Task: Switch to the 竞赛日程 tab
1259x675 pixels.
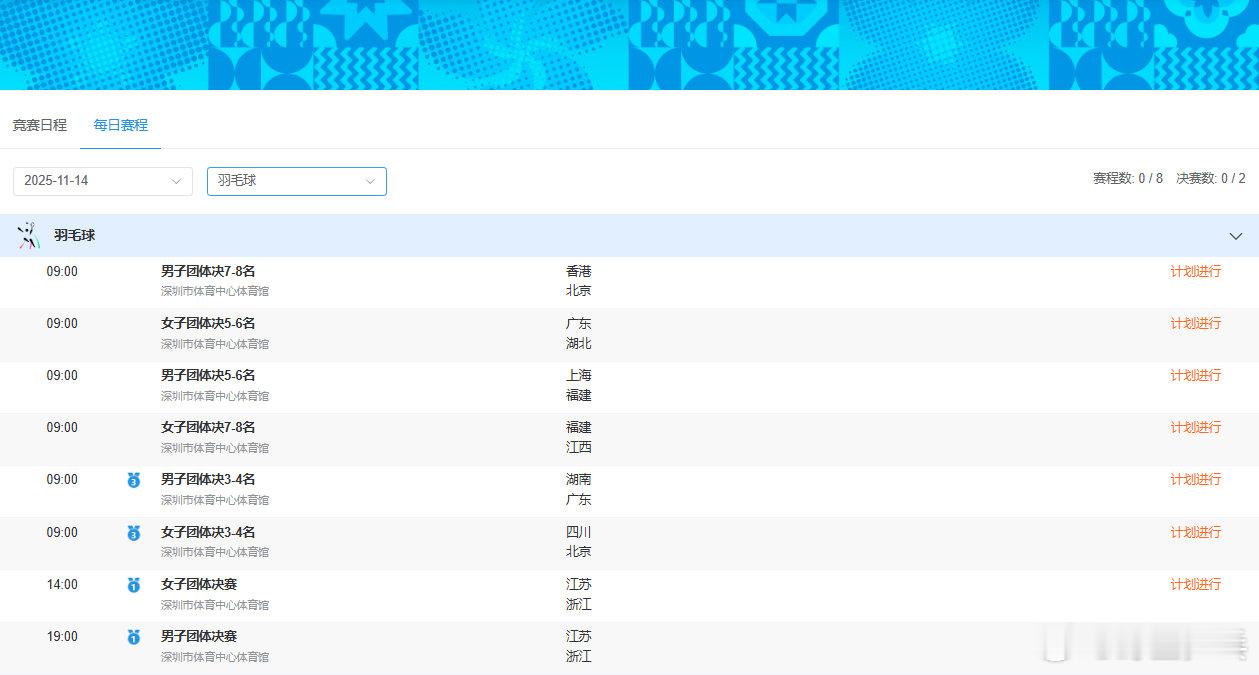Action: 40,125
